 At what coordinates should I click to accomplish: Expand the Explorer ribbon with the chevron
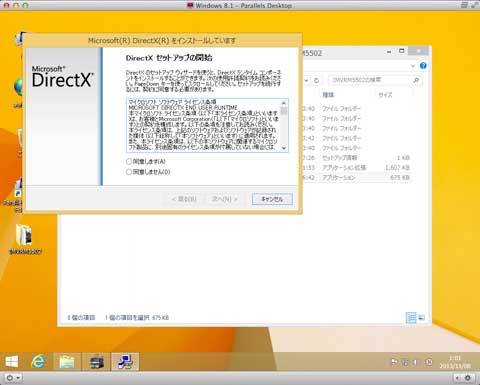pos(413,66)
